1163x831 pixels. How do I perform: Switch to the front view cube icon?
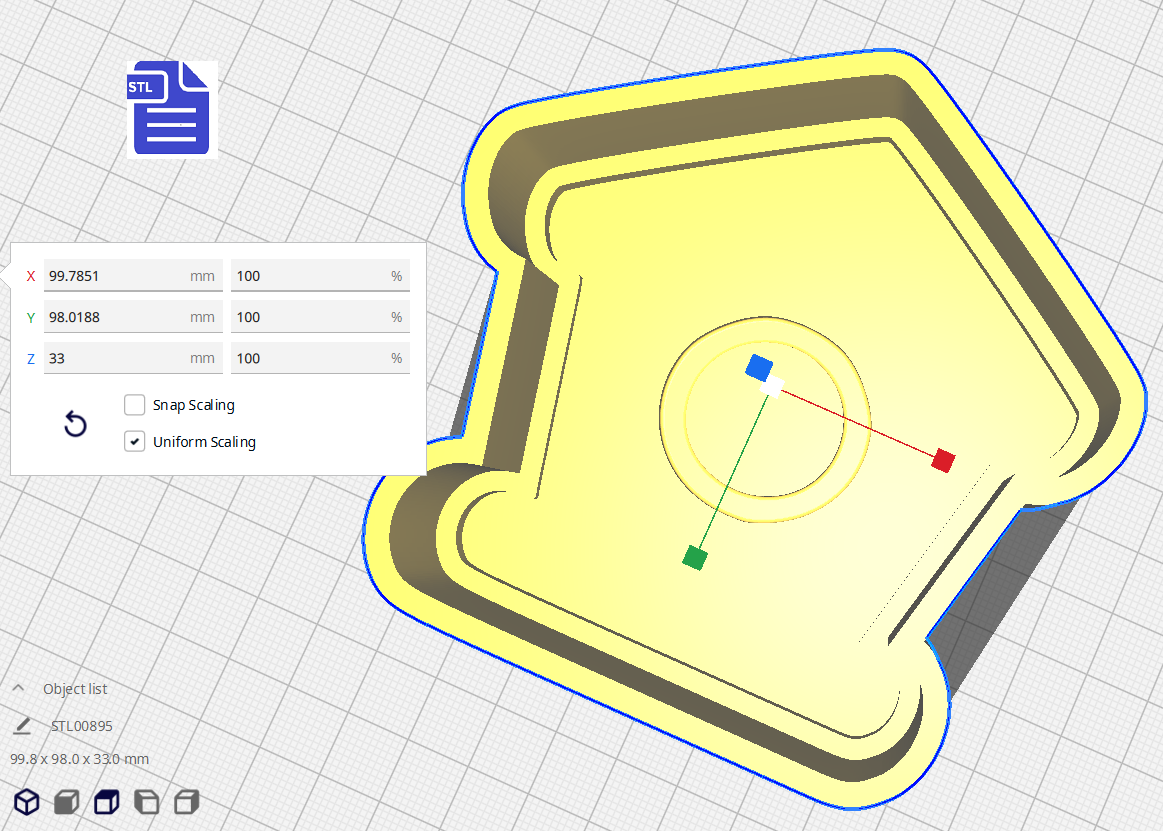pos(66,801)
